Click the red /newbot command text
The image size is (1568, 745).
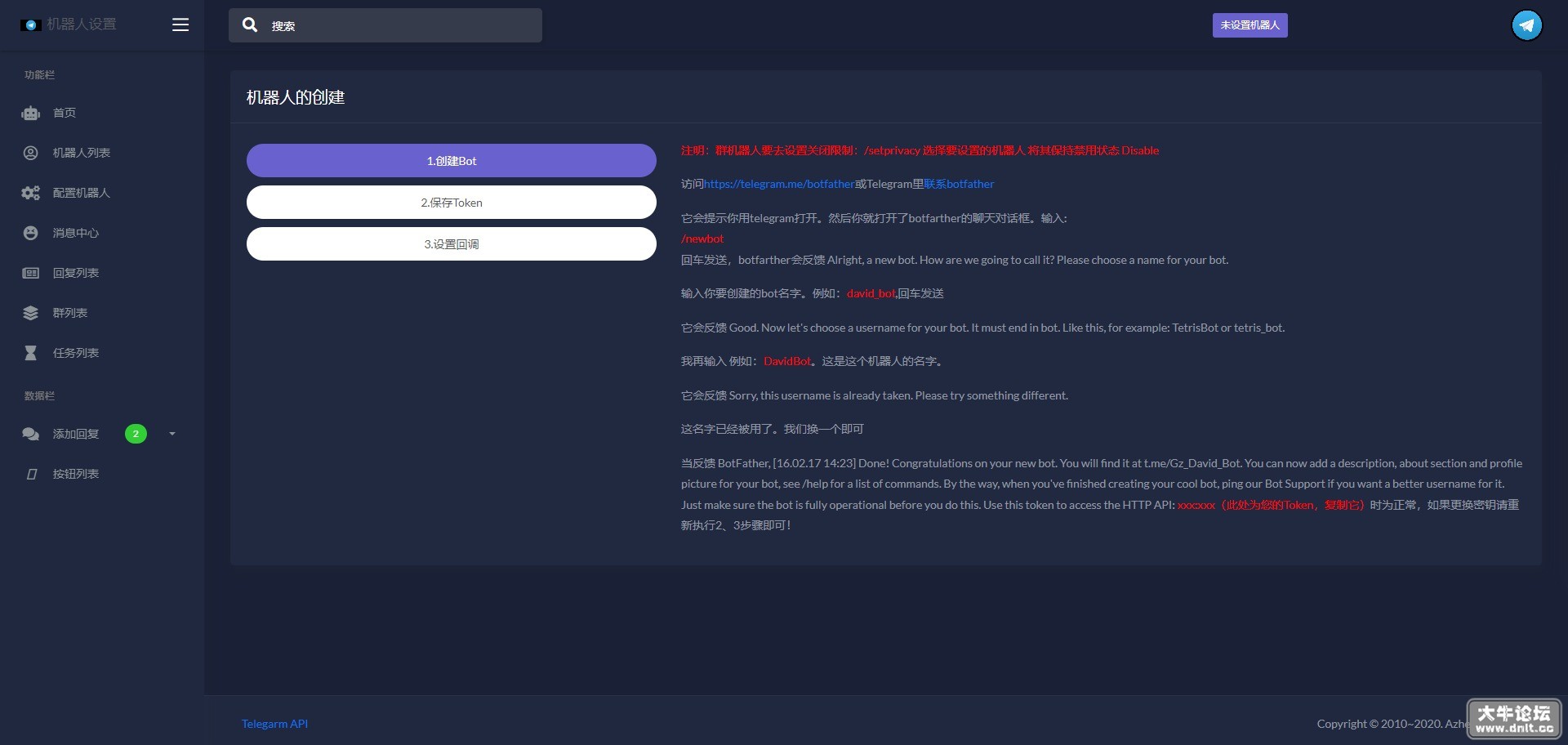702,239
